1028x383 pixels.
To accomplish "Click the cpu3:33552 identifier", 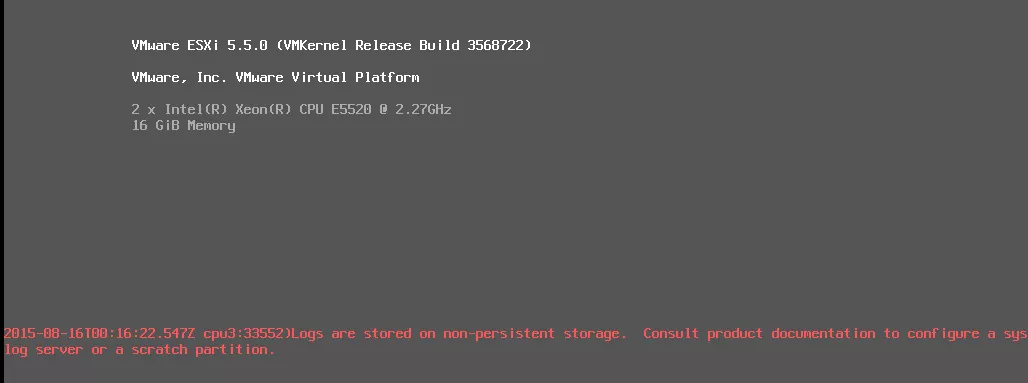I will [244, 334].
